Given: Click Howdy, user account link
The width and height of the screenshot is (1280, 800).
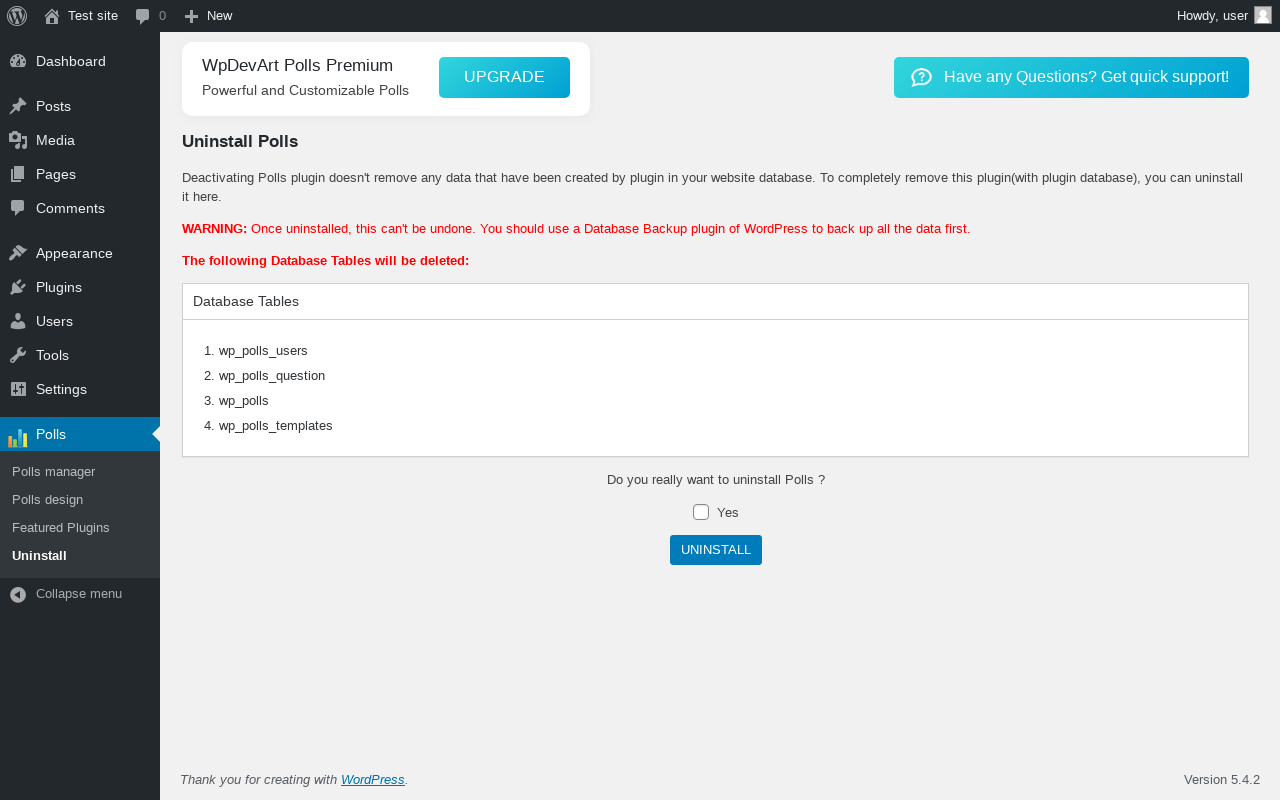Looking at the screenshot, I should pos(1212,16).
